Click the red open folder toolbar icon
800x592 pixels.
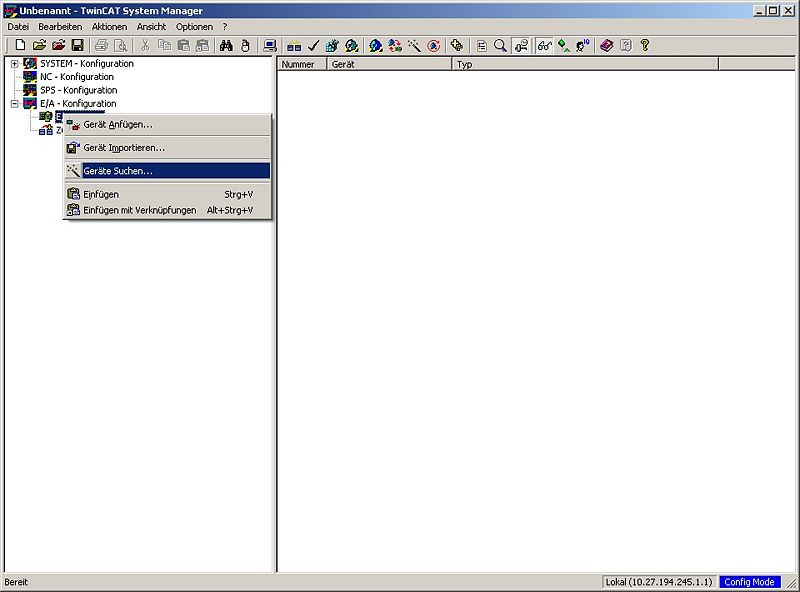[59, 45]
